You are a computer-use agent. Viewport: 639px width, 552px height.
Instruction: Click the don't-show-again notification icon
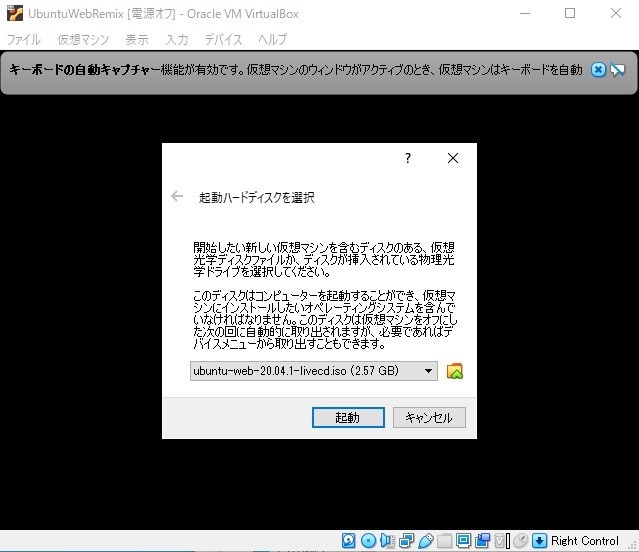[617, 70]
